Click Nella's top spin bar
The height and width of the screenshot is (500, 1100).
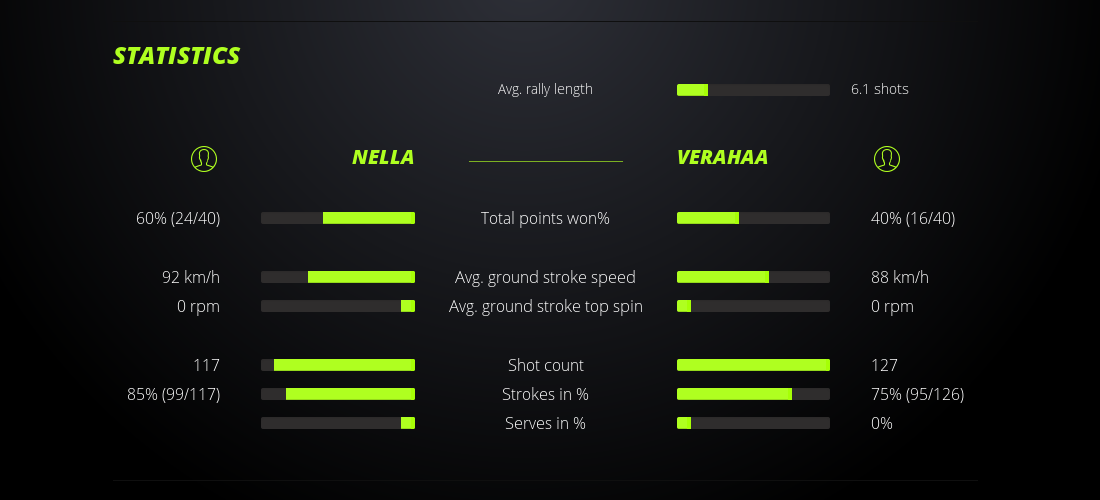point(338,306)
